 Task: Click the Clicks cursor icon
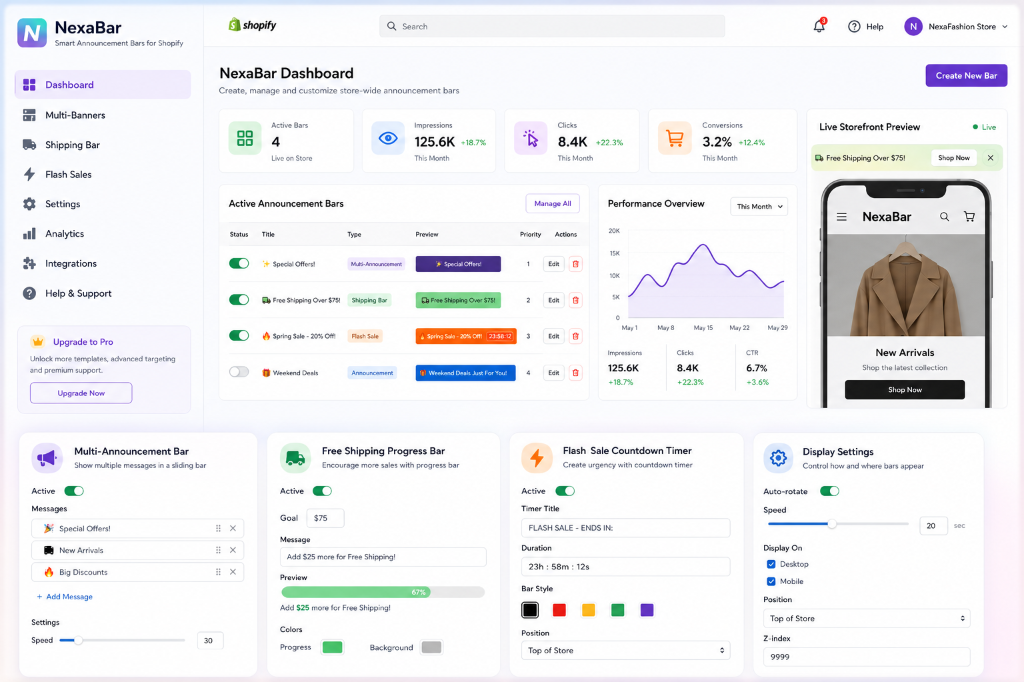(530, 138)
